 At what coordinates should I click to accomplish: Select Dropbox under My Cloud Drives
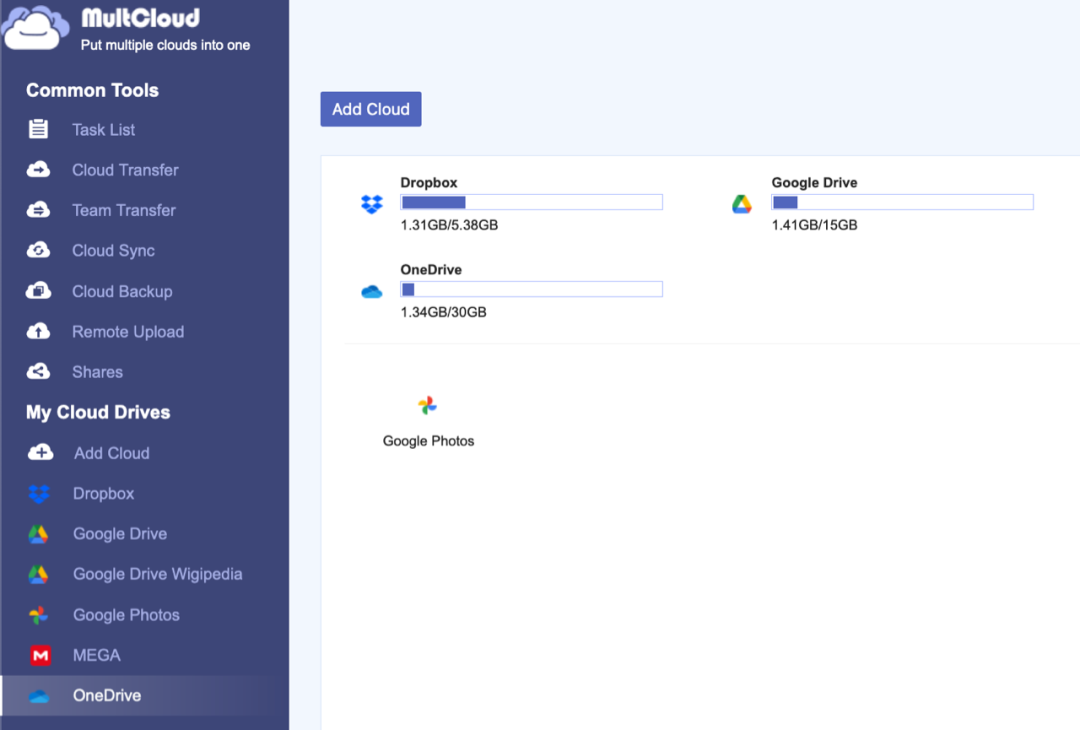point(104,493)
